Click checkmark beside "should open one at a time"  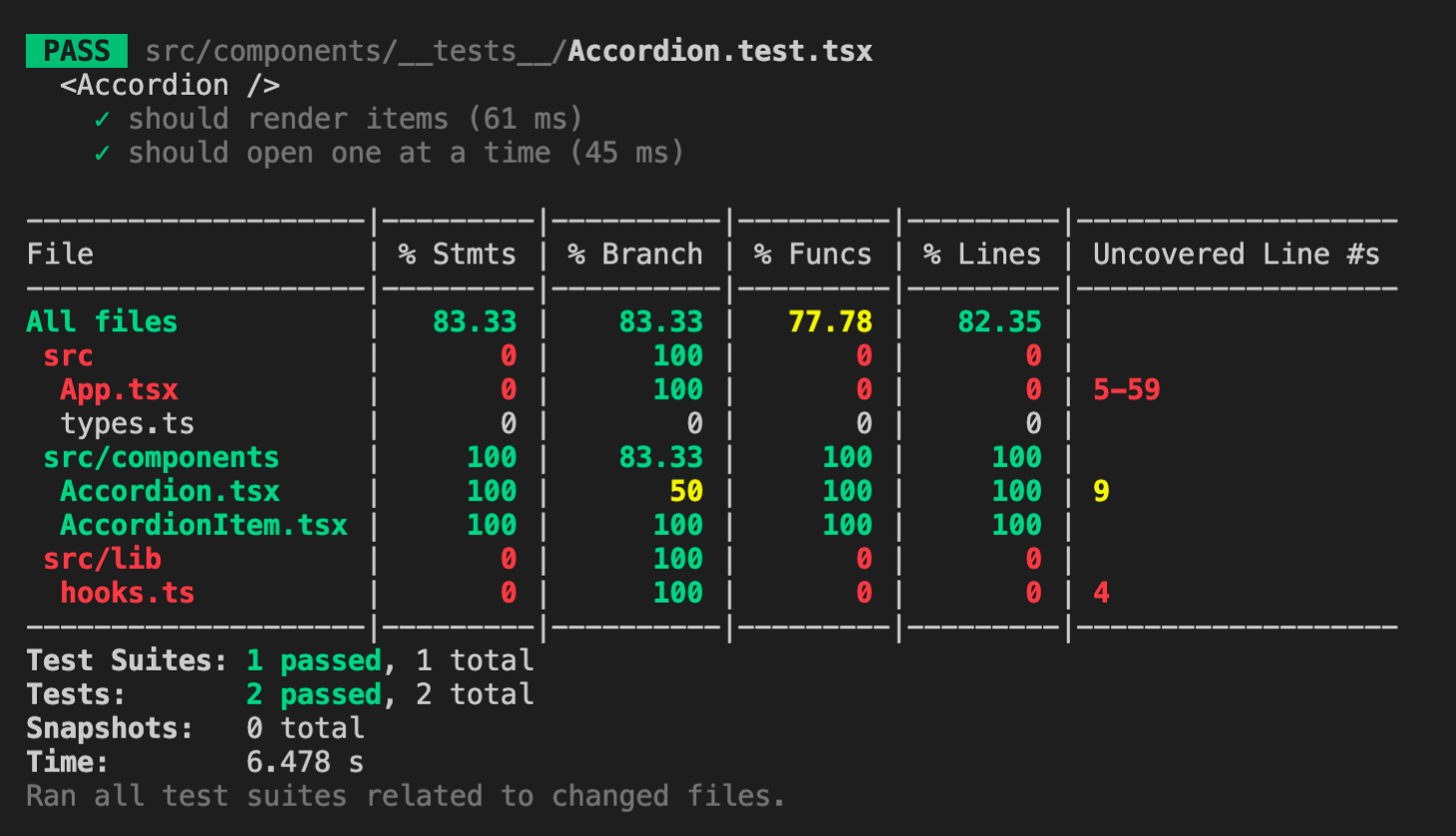102,154
